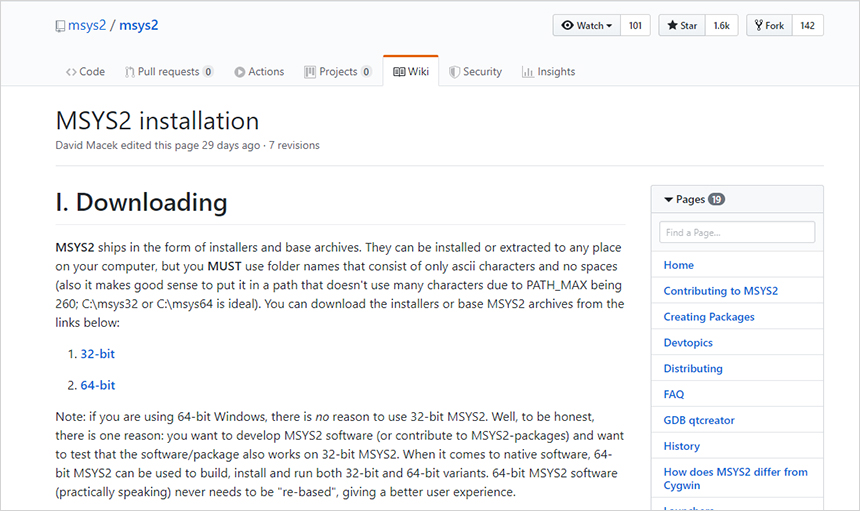Click the fork icon in Fork button

point(759,25)
